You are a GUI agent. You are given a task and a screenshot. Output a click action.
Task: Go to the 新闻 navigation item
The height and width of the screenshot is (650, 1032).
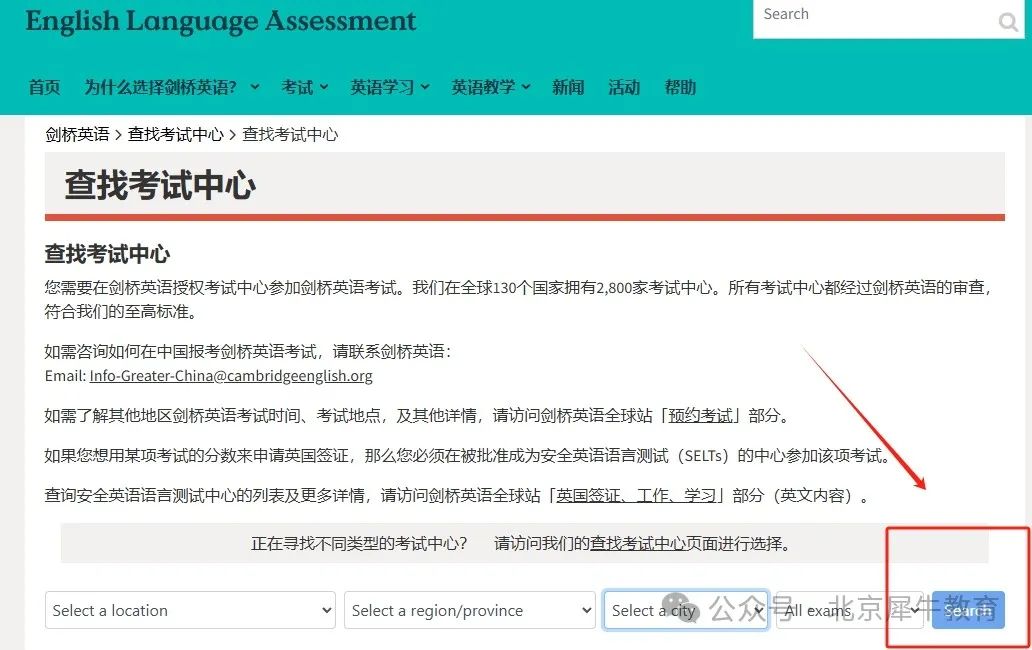(568, 87)
